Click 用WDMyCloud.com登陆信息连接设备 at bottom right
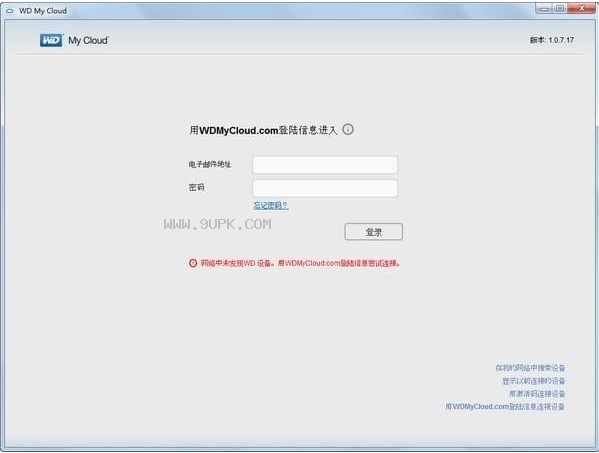Viewport: 599px width, 453px height. (x=505, y=406)
